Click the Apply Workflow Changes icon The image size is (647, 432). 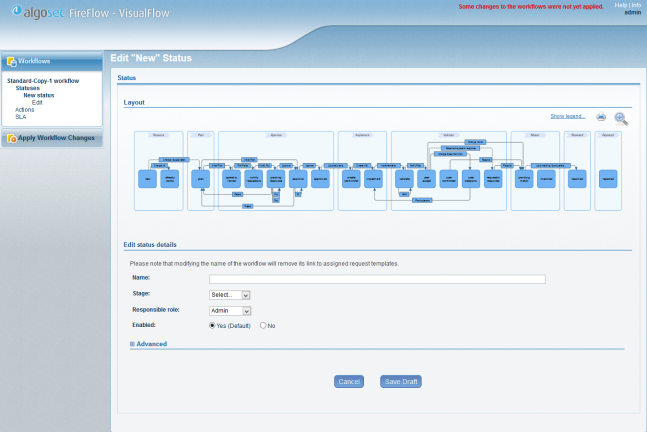pos(11,138)
